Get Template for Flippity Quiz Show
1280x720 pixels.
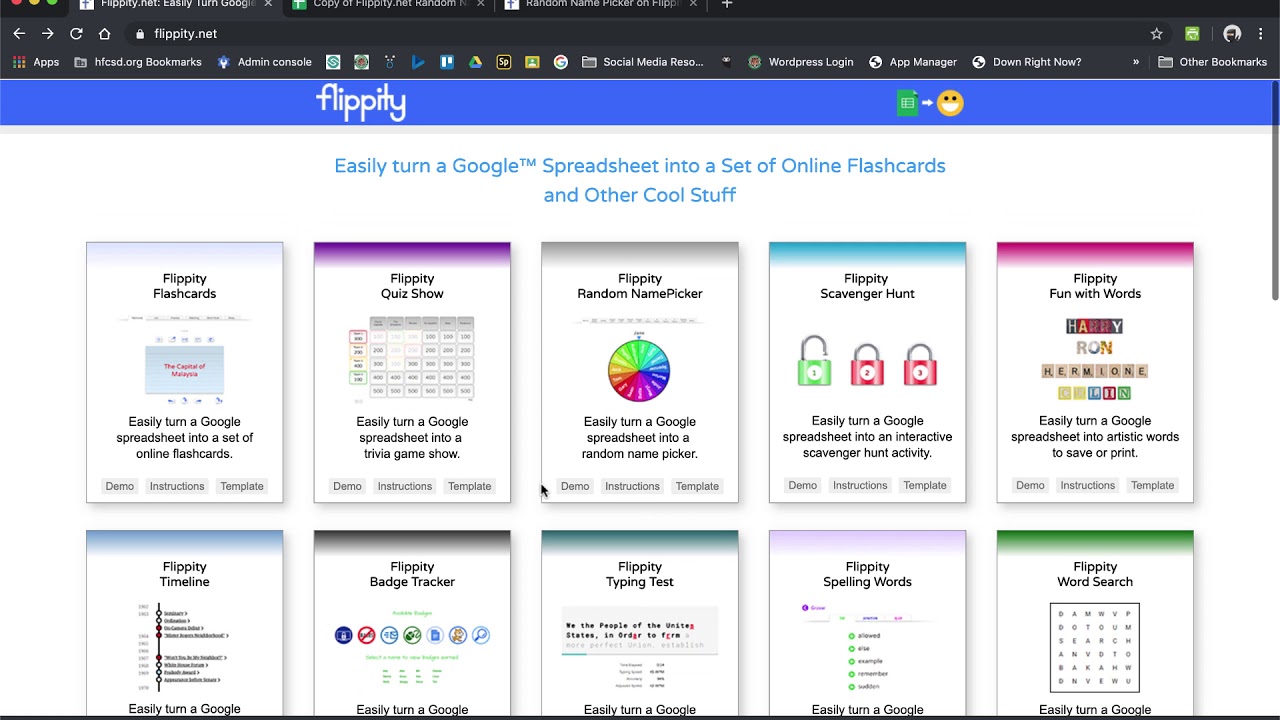470,486
